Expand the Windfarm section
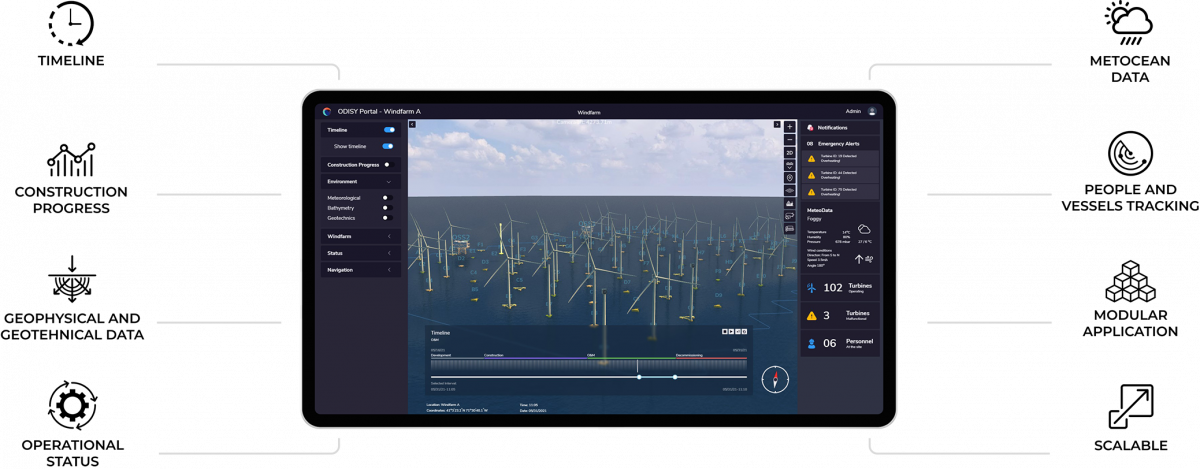 [x=388, y=236]
